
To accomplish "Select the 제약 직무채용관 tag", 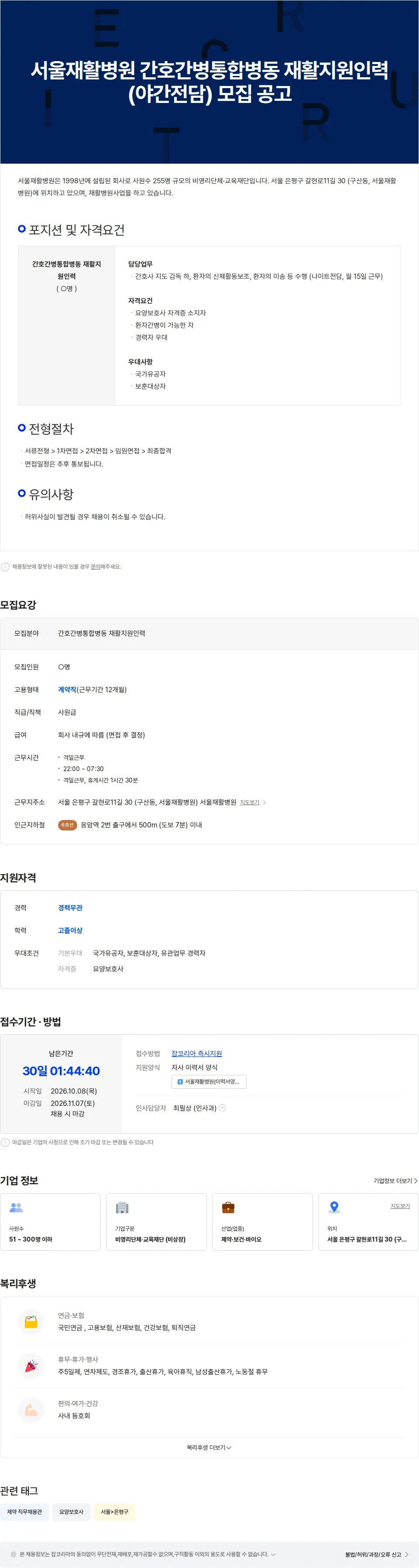I will [x=24, y=1512].
